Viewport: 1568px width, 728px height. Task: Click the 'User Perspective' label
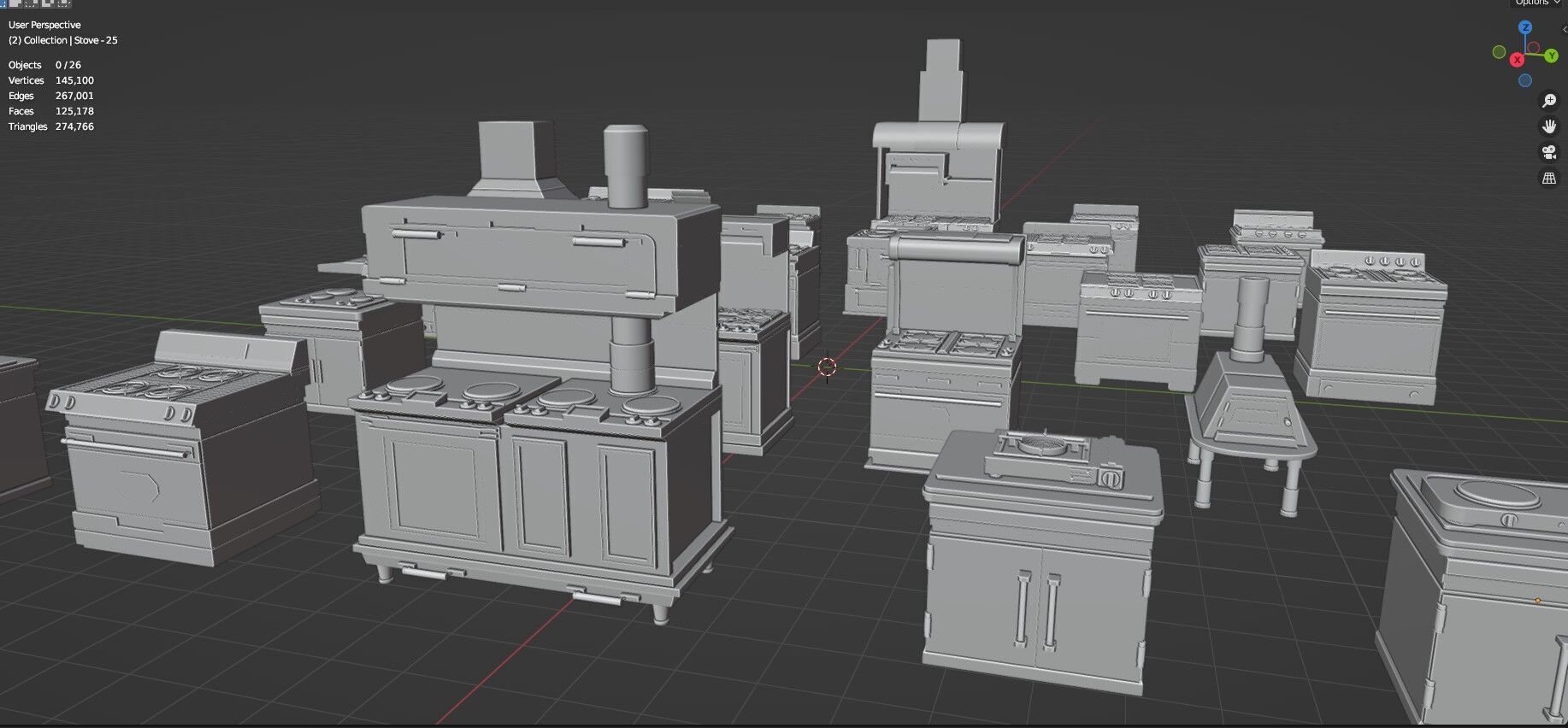[x=44, y=25]
